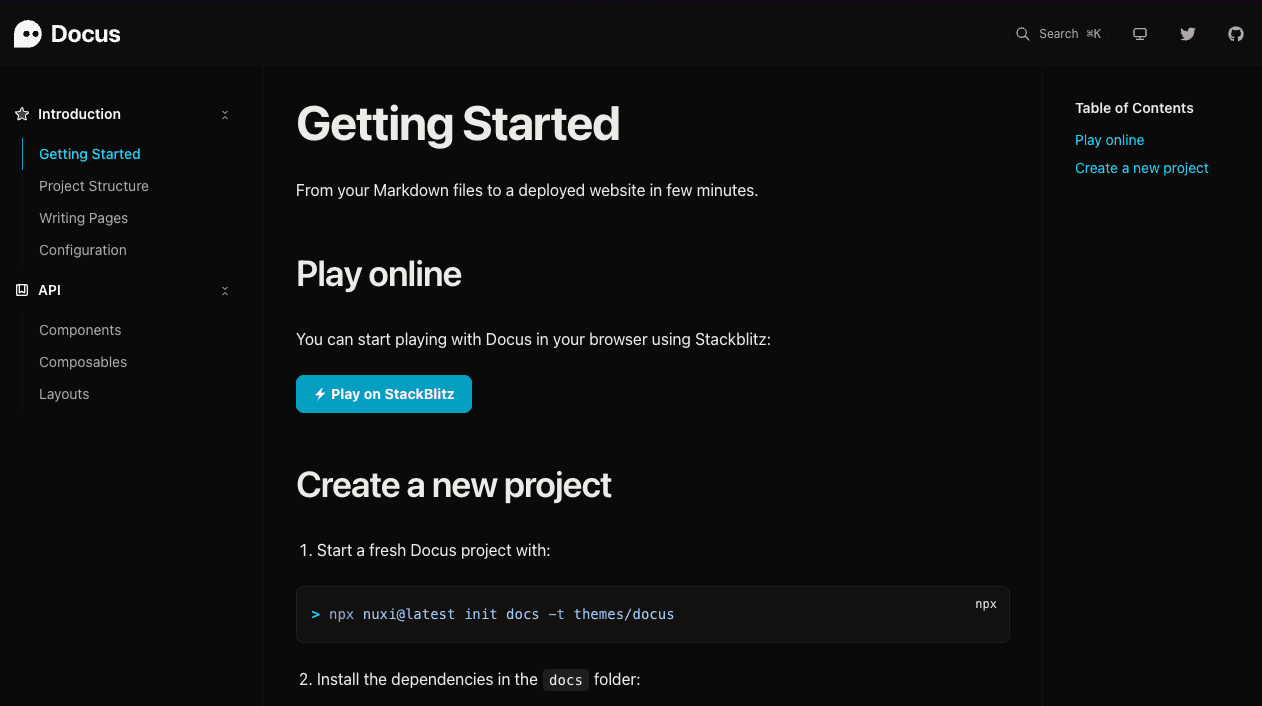1262x706 pixels.
Task: Click the lightning bolt icon on StackBlitz button
Action: point(320,394)
